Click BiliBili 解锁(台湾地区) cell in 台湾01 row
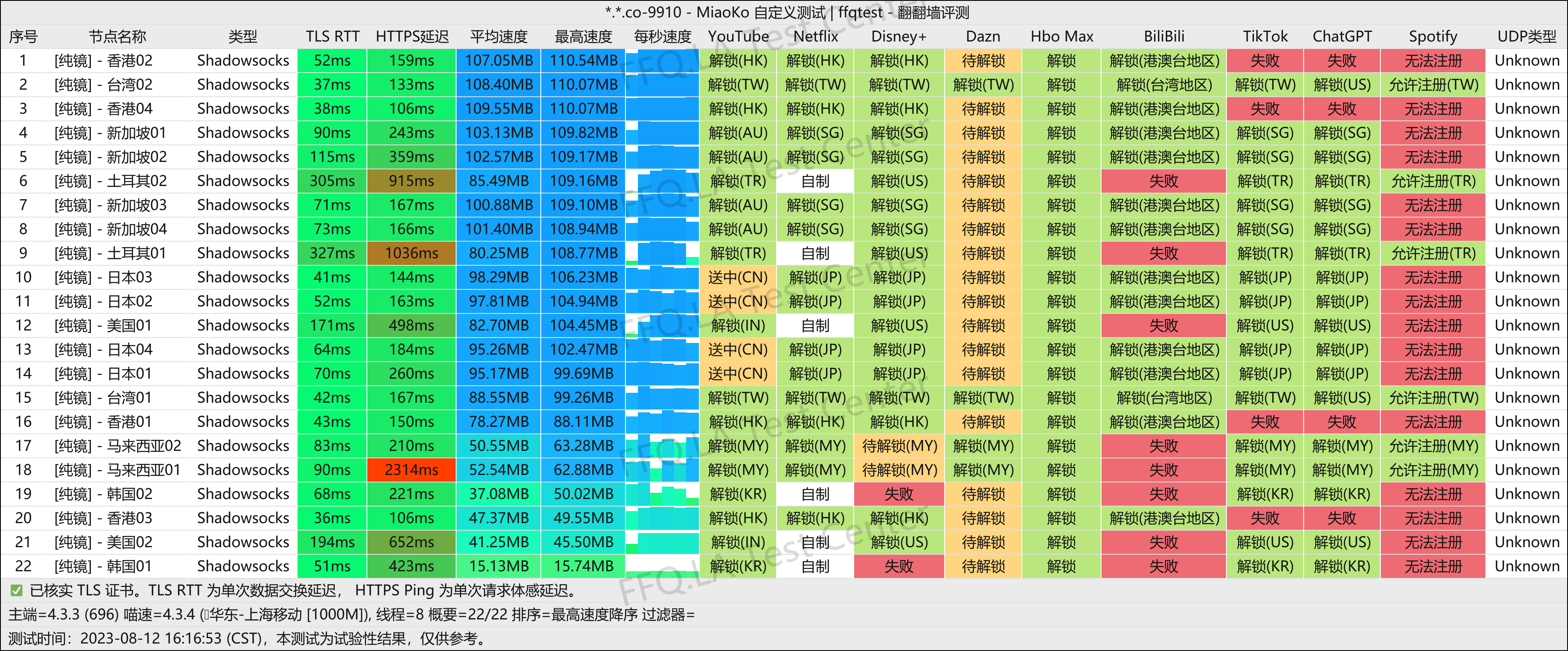Screen dimensions: 1568x651 pos(1164,398)
